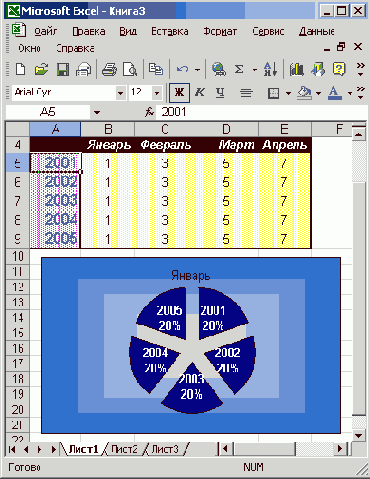370x479 pixels.
Task: Expand the Name Box dropdown next to A5
Action: (x=97, y=112)
